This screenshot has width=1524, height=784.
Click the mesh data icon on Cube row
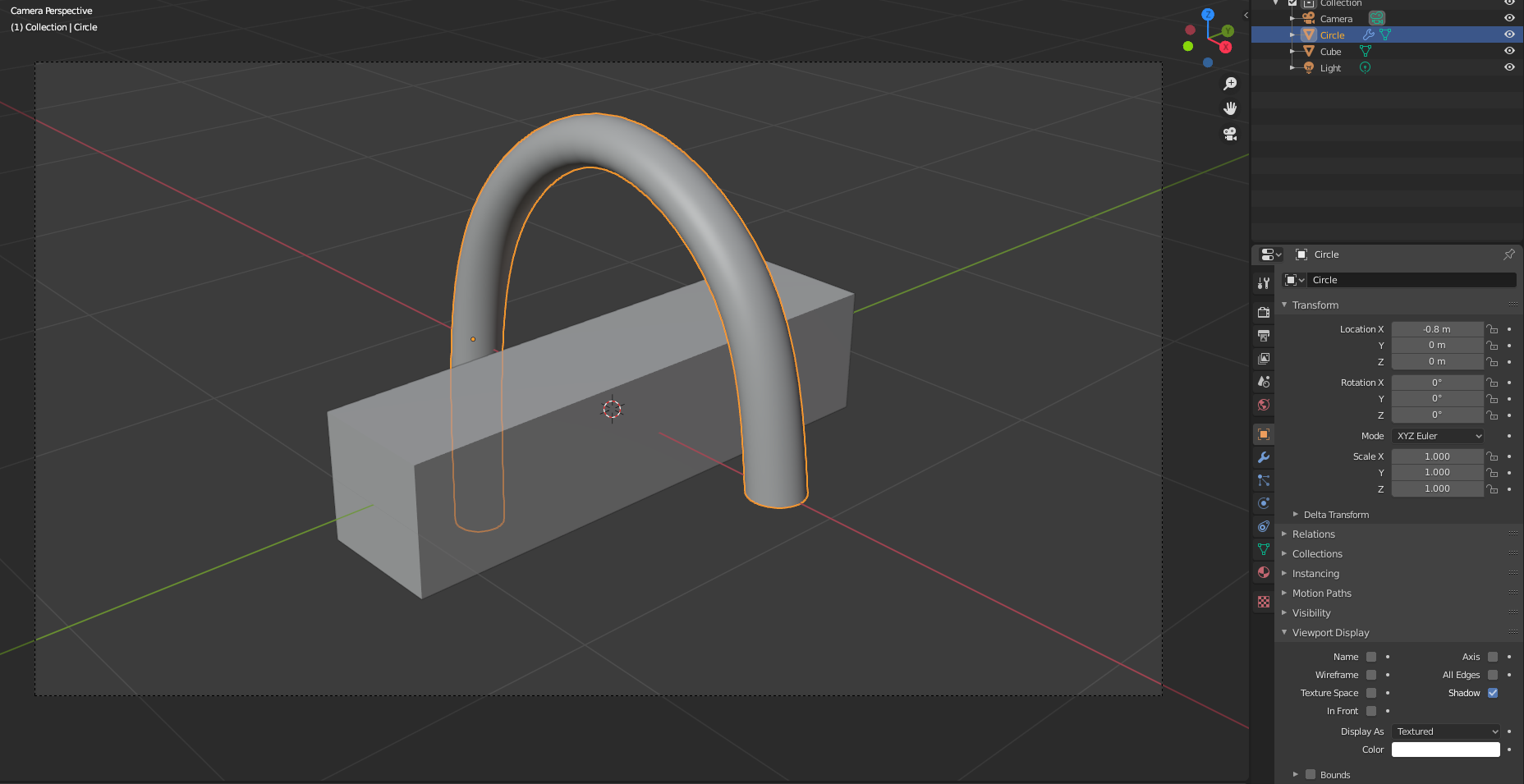point(1366,51)
